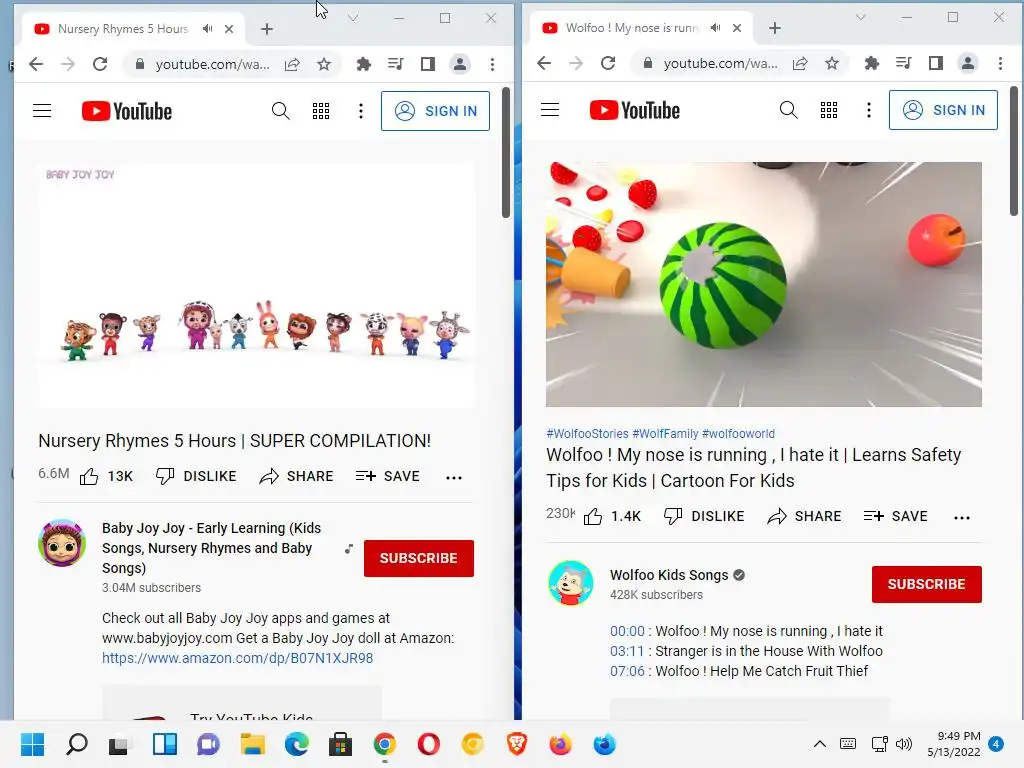The height and width of the screenshot is (768, 1024).
Task: Open tab search chevron in right window
Action: coord(861,18)
